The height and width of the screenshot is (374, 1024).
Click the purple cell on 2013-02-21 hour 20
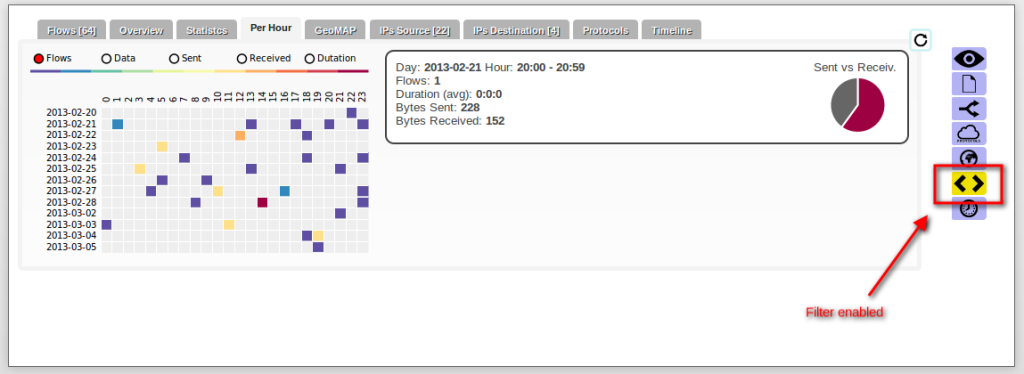pos(329,124)
